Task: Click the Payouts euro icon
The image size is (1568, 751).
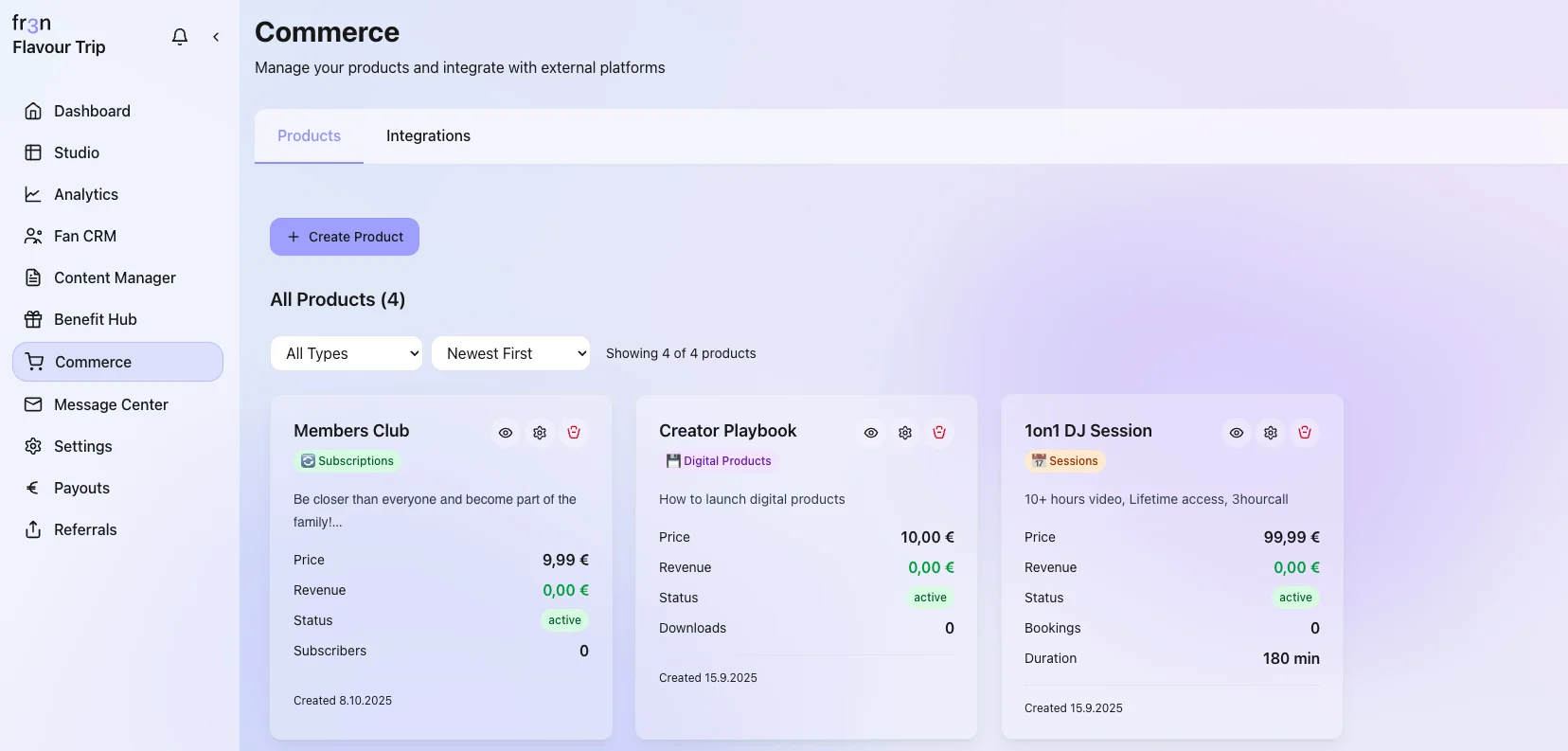Action: tap(33, 488)
